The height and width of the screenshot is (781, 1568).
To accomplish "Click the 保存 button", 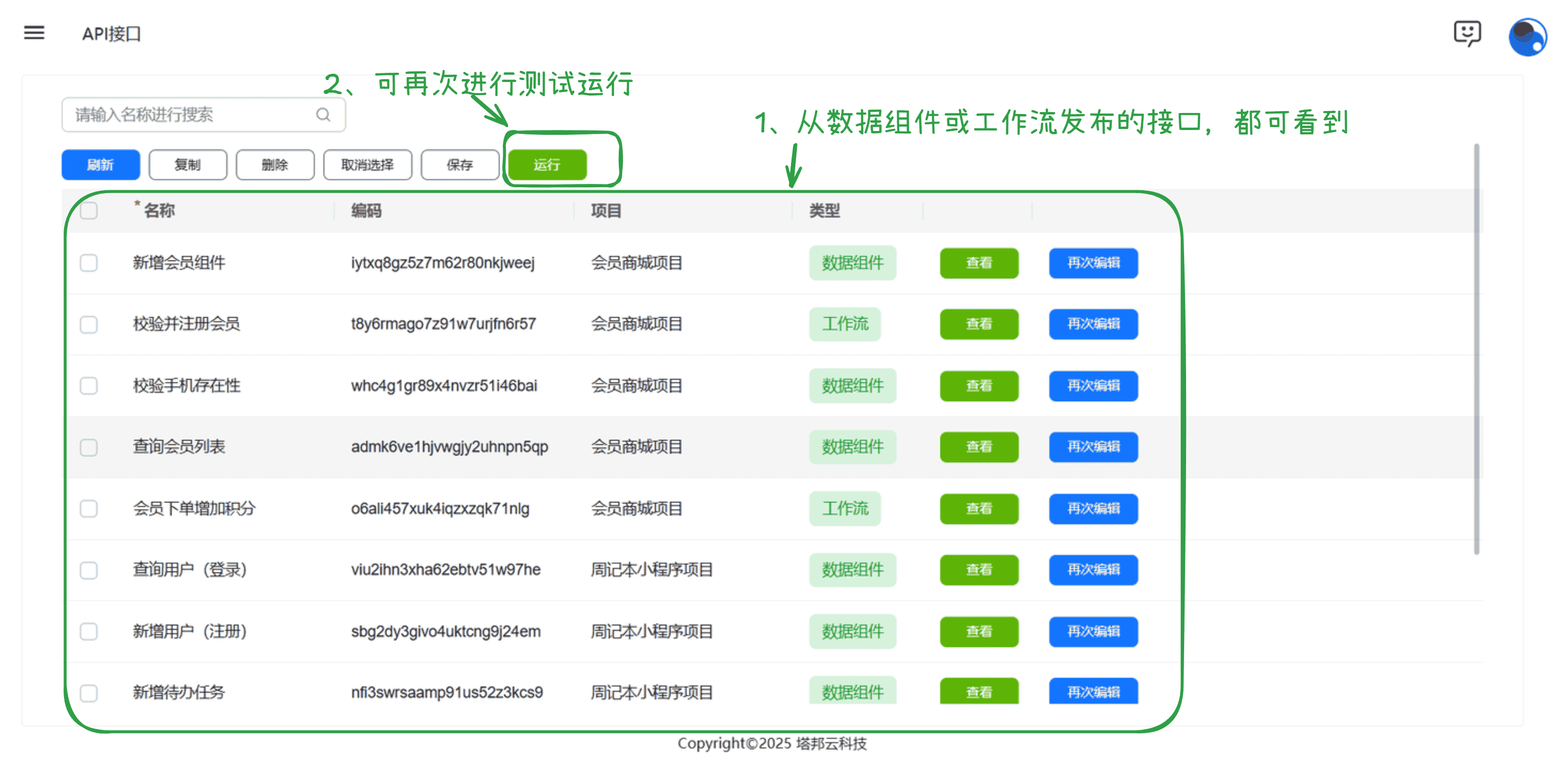I will point(460,165).
